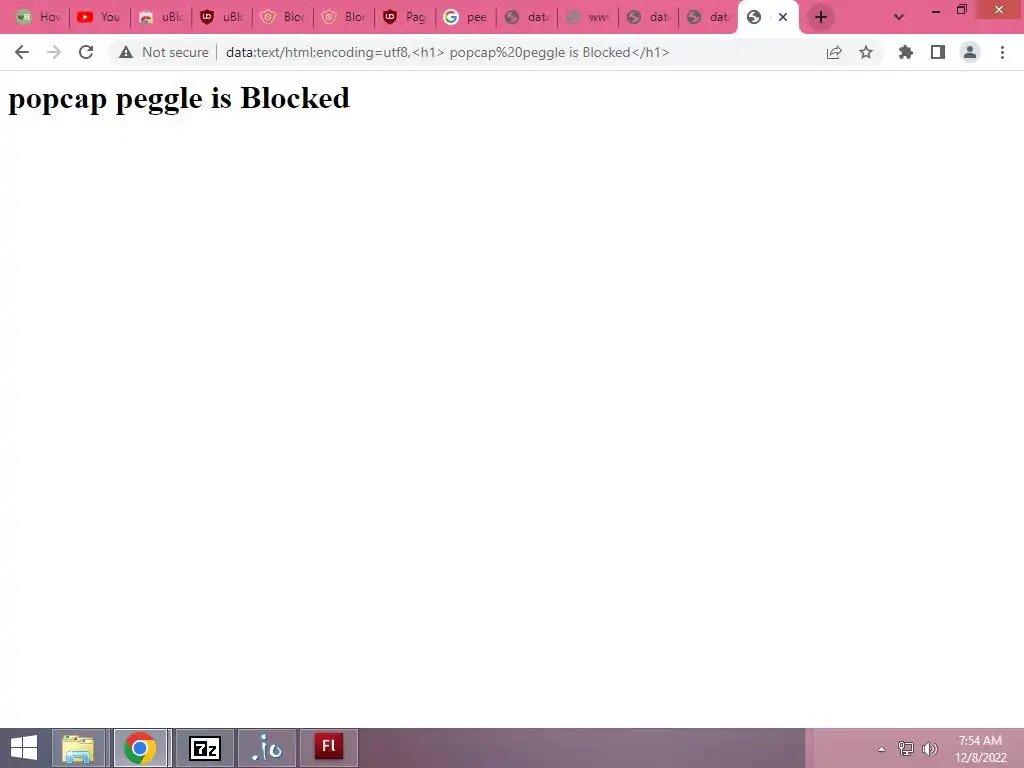The height and width of the screenshot is (768, 1024).
Task: Switch to the YouTube tab
Action: (x=99, y=17)
